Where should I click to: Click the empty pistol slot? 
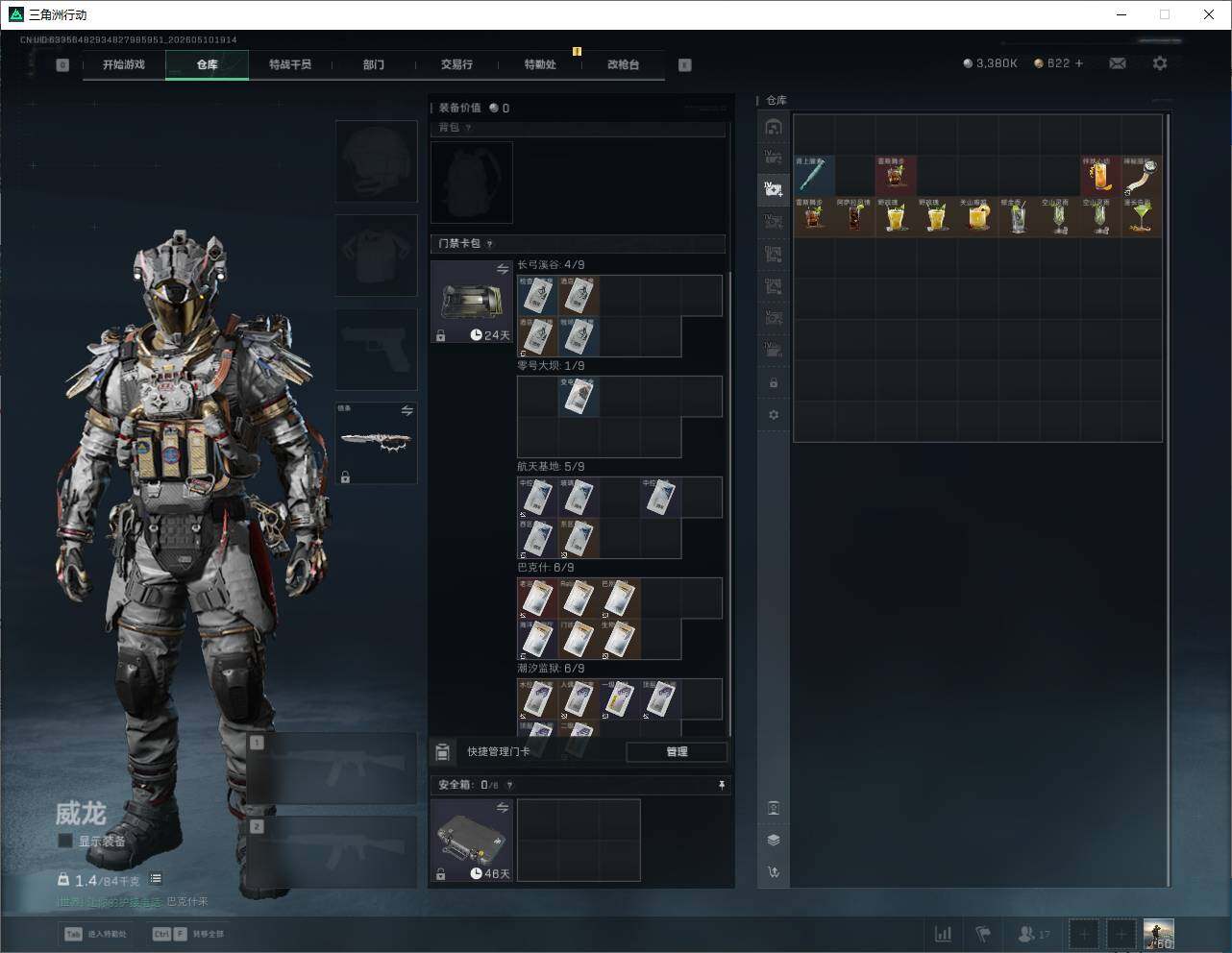pos(376,349)
